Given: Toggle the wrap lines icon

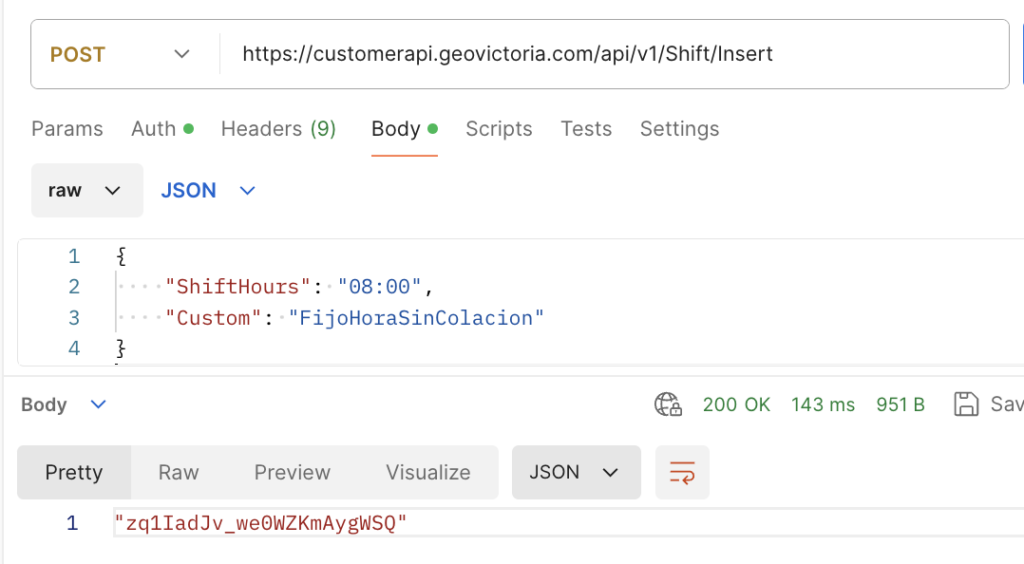Looking at the screenshot, I should coord(682,473).
